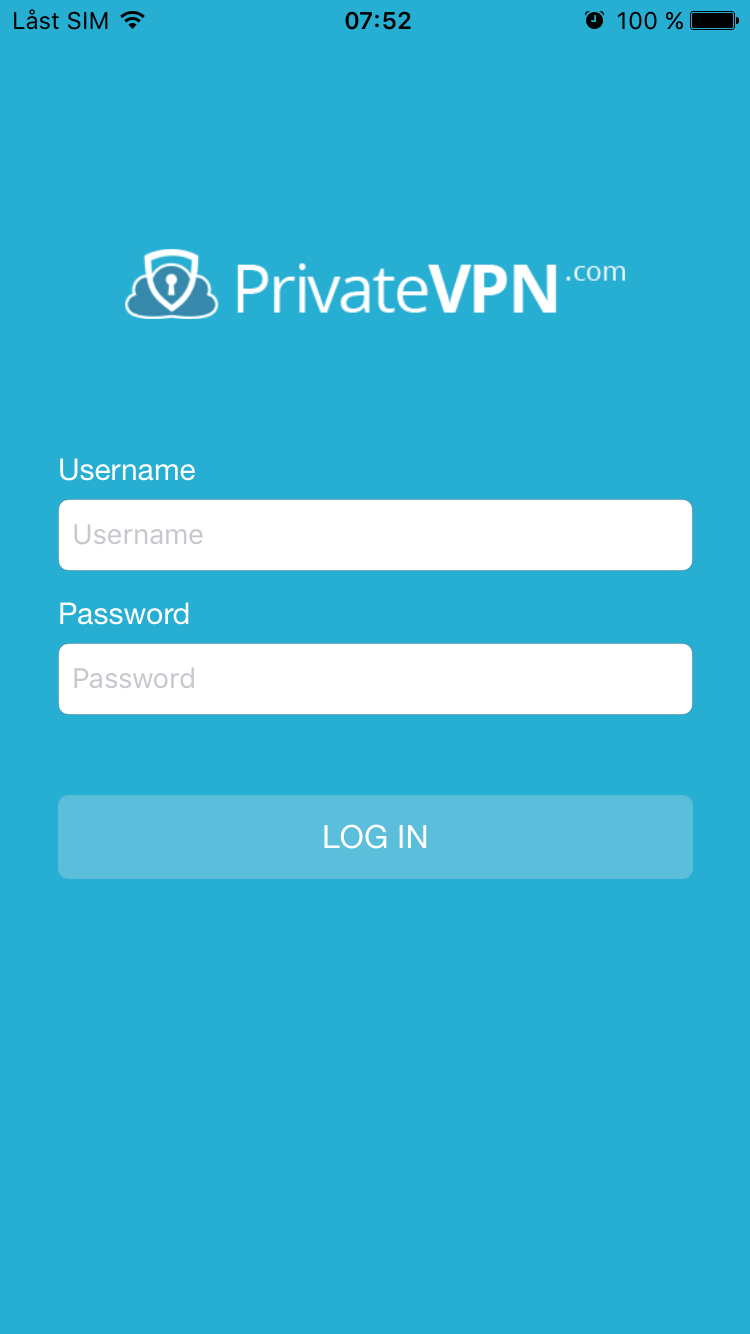The width and height of the screenshot is (750, 1334).
Task: Tap the alarm clock icon in status bar
Action: [x=595, y=20]
